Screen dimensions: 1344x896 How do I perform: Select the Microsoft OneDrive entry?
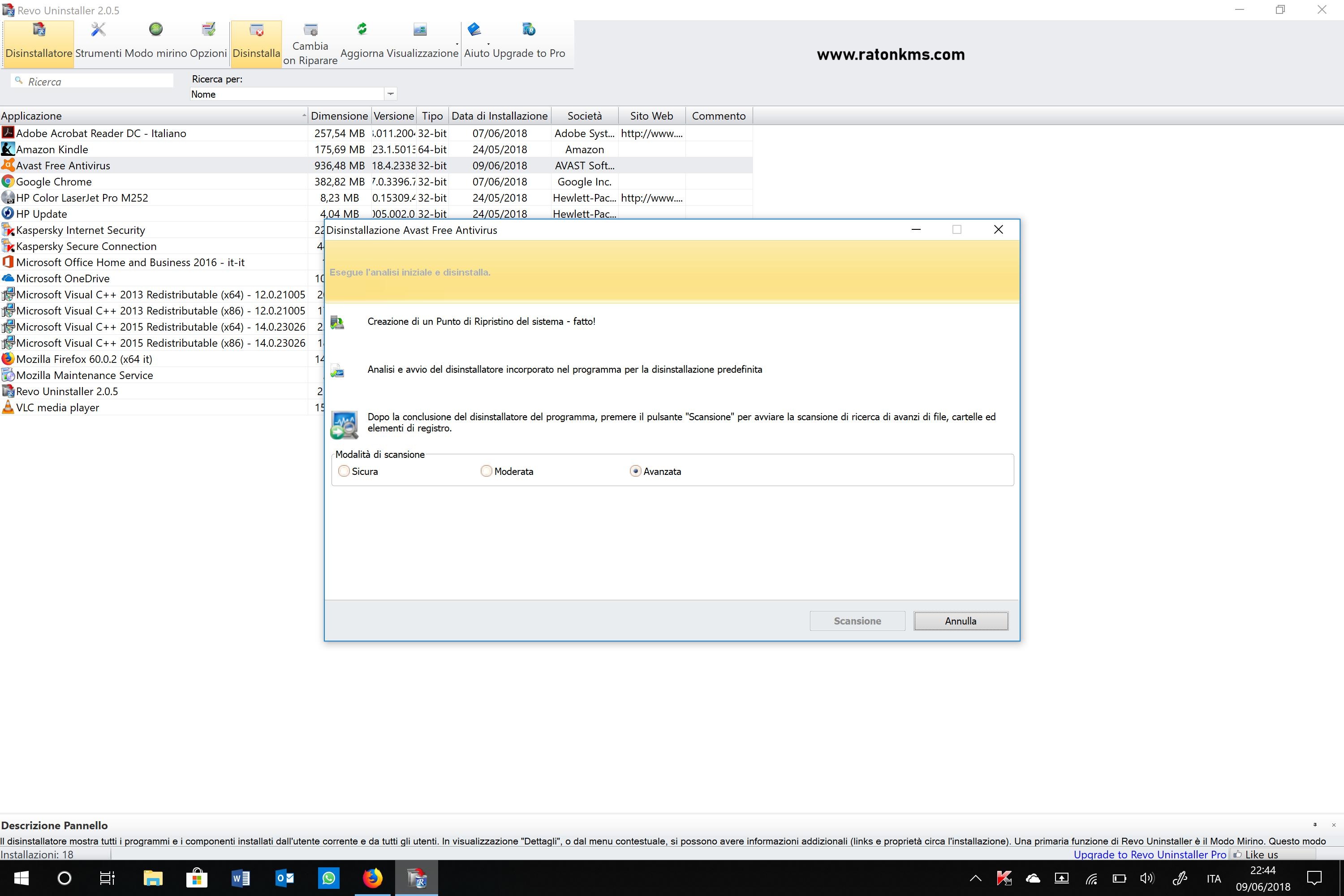click(162, 278)
